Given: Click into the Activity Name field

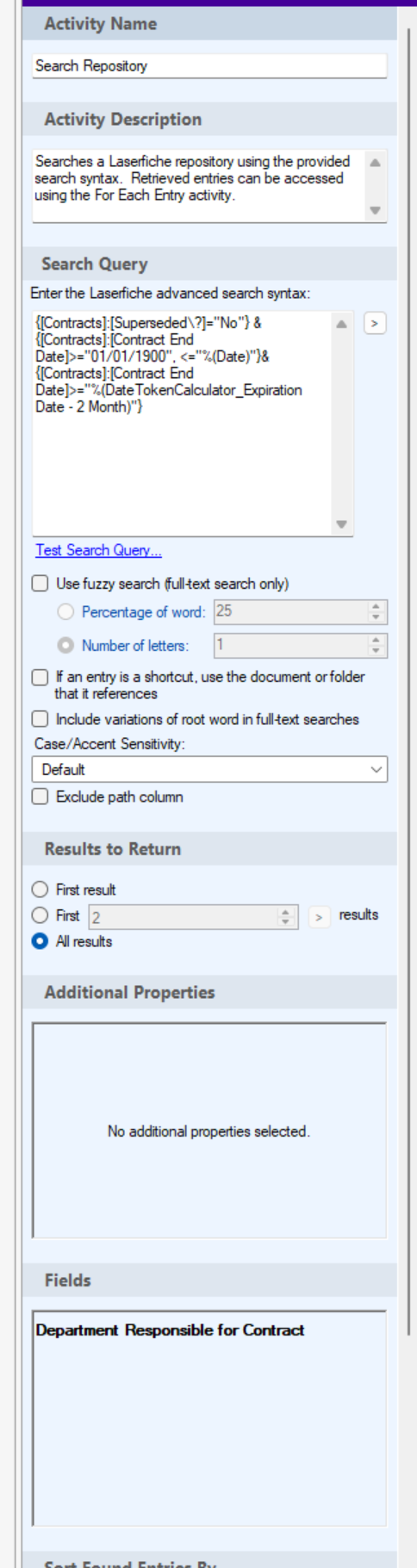Looking at the screenshot, I should coord(209,65).
